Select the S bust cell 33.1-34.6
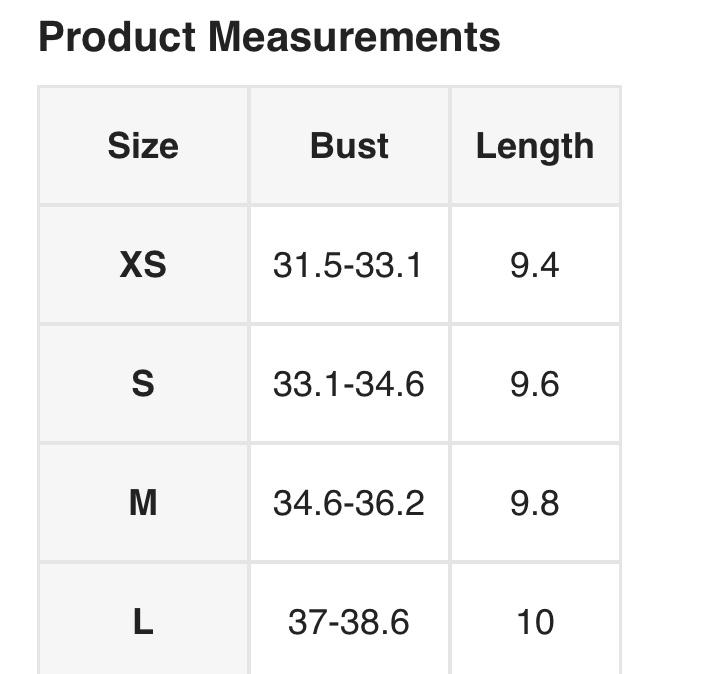 click(348, 384)
